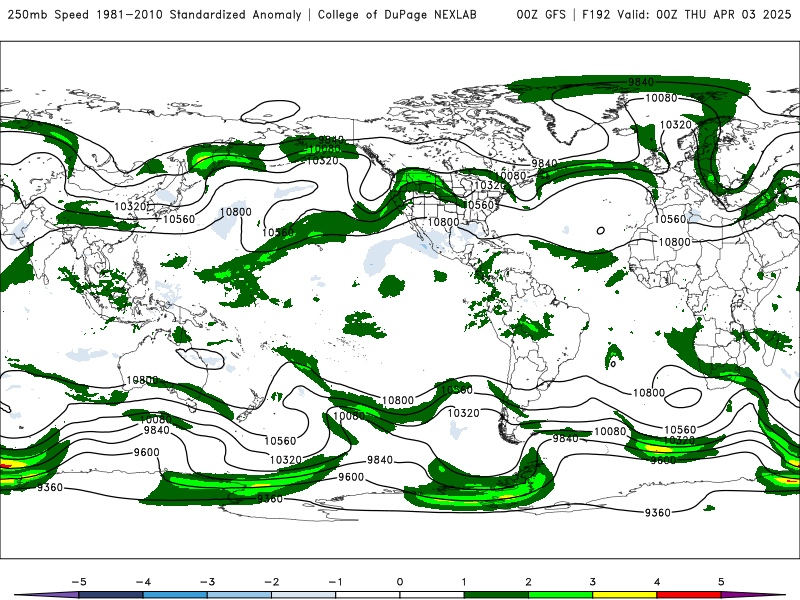The image size is (800, 600).
Task: Click the 'F192 Valid: 00Z THU APR 03 2025' text
Action: (x=686, y=15)
